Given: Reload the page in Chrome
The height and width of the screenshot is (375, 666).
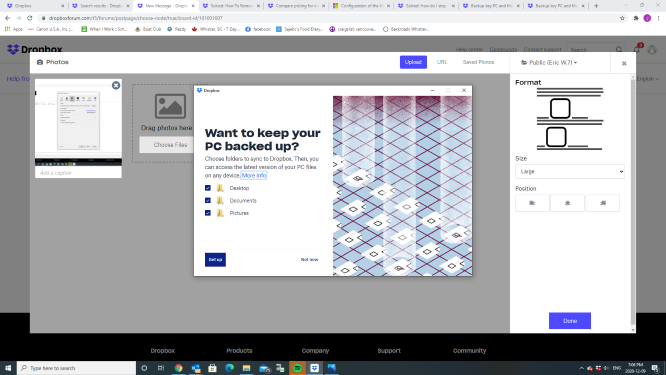Looking at the screenshot, I should pos(29,18).
